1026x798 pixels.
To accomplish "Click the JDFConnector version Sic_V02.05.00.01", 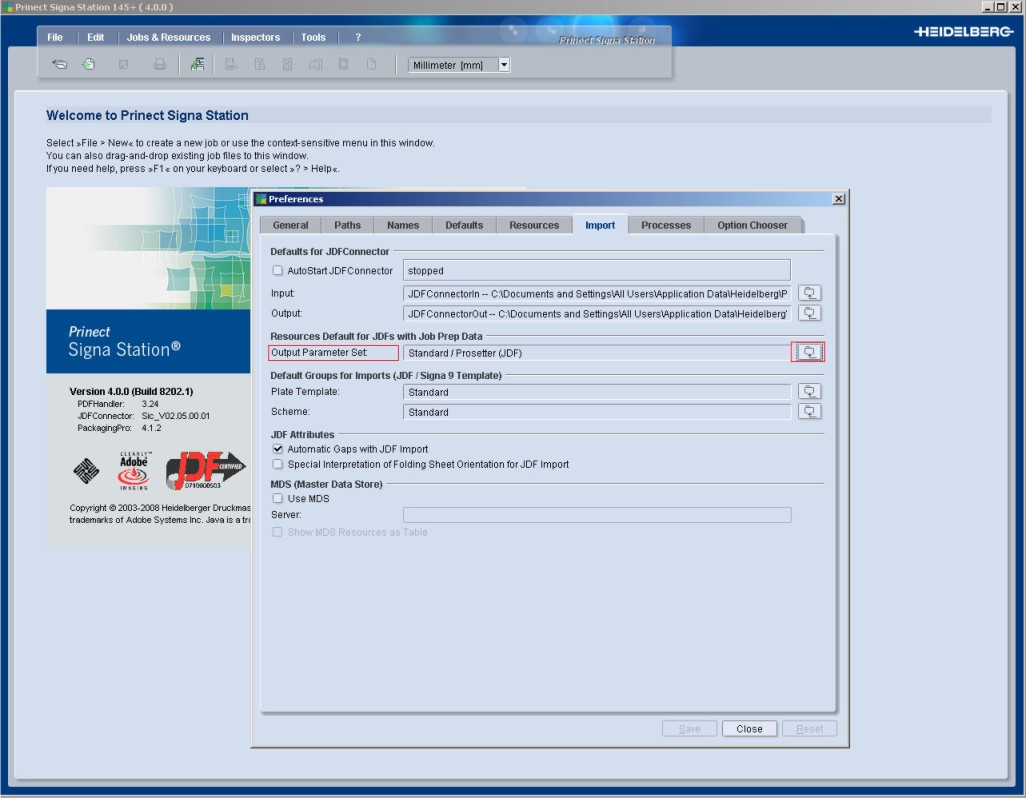I will coord(175,415).
